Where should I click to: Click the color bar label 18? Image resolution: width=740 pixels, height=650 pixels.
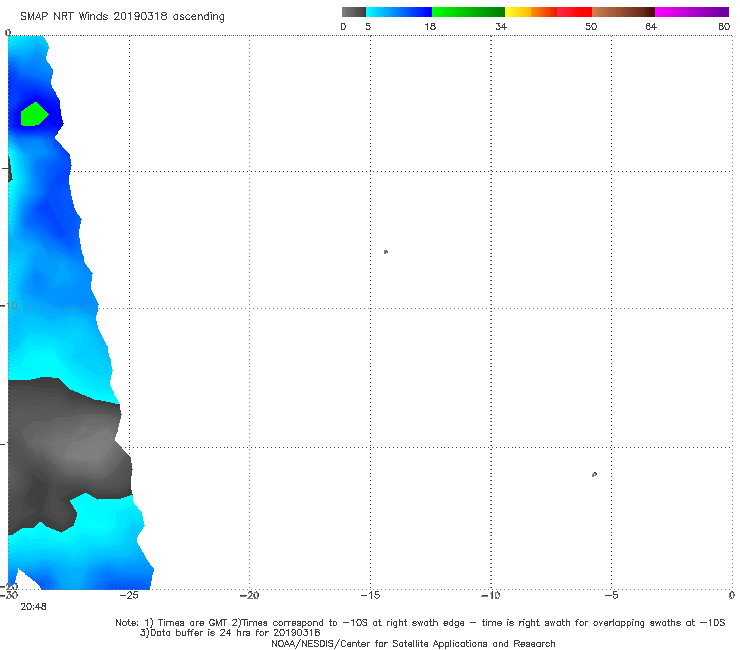click(430, 26)
